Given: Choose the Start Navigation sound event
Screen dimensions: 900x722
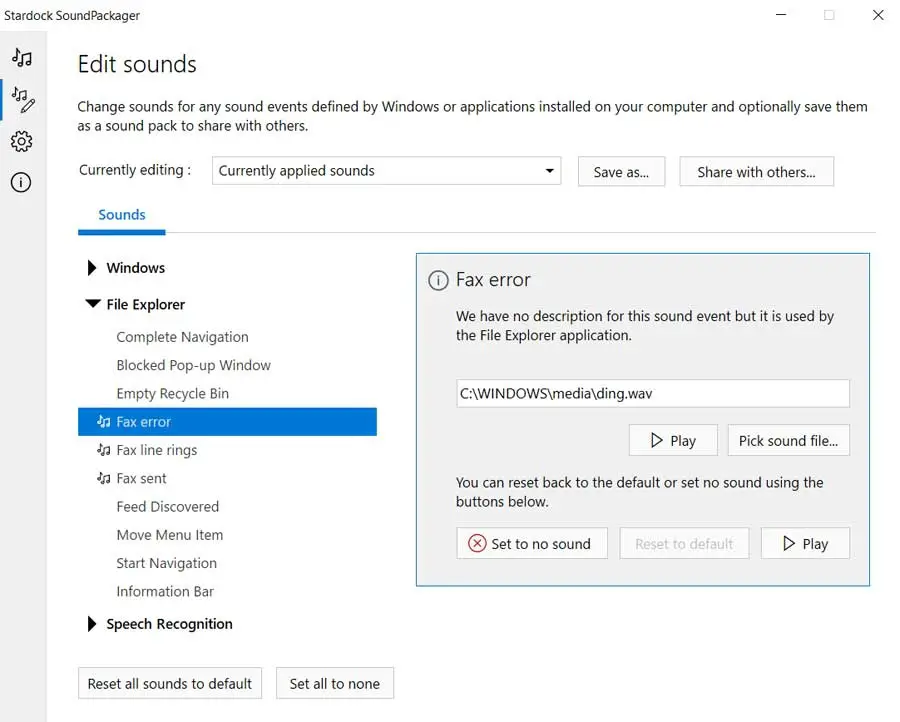Looking at the screenshot, I should coord(166,563).
